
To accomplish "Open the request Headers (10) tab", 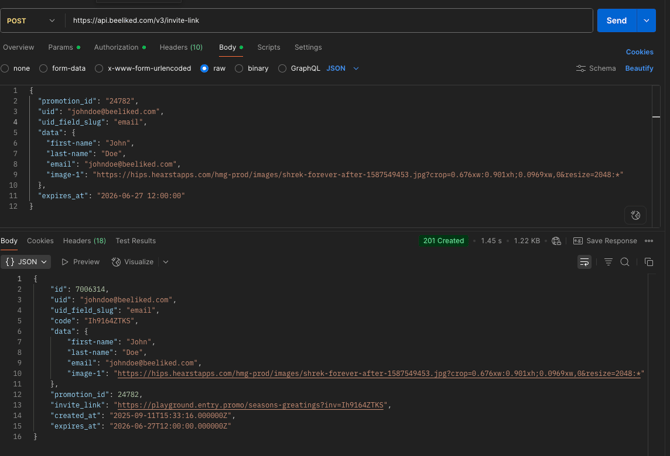I will point(181,47).
